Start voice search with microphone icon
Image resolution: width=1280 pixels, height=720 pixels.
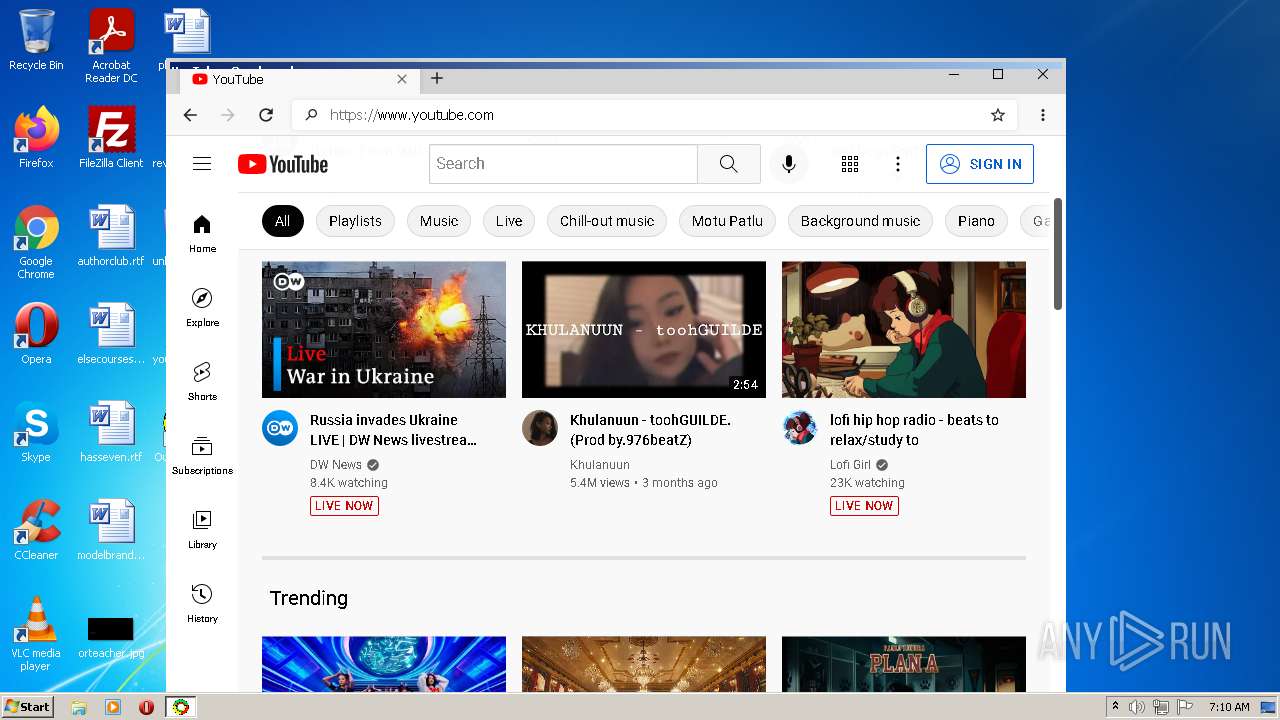789,164
